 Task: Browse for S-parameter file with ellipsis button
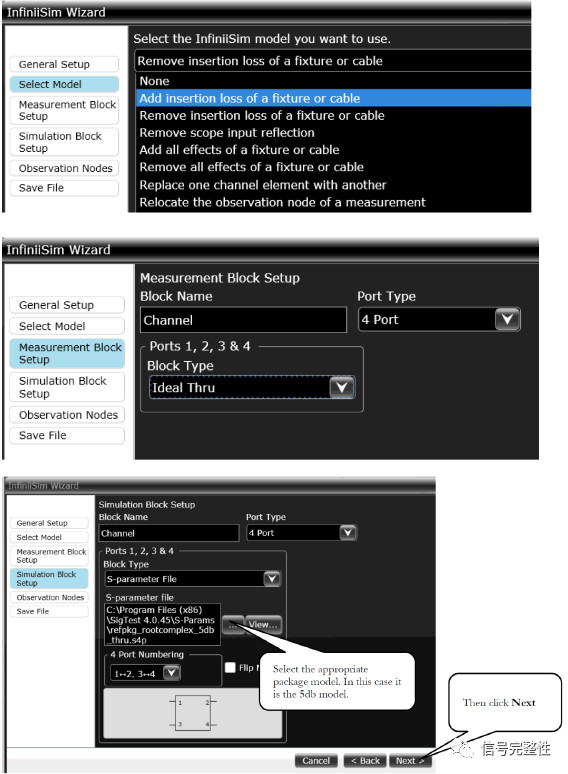tap(232, 625)
